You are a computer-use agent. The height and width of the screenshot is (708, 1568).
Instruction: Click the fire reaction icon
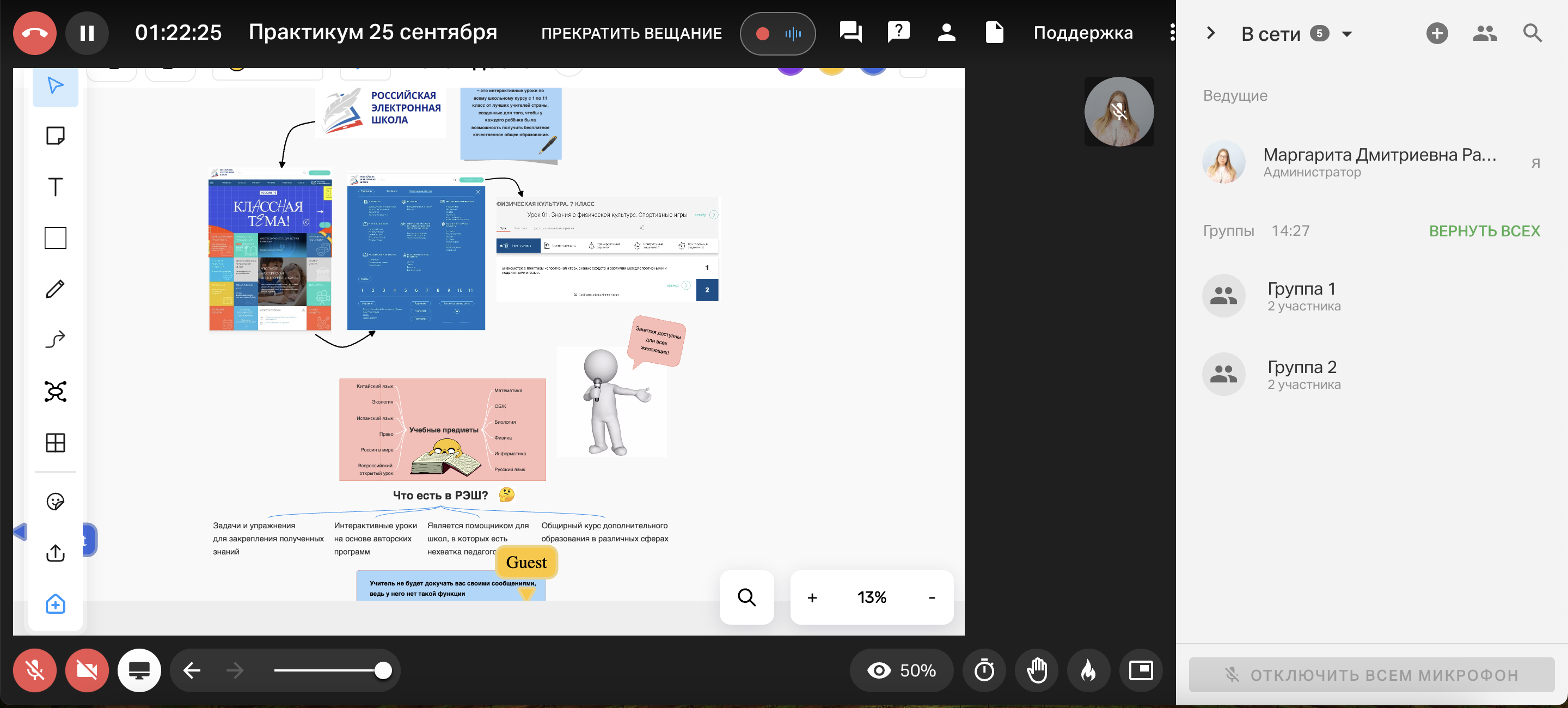(x=1088, y=670)
